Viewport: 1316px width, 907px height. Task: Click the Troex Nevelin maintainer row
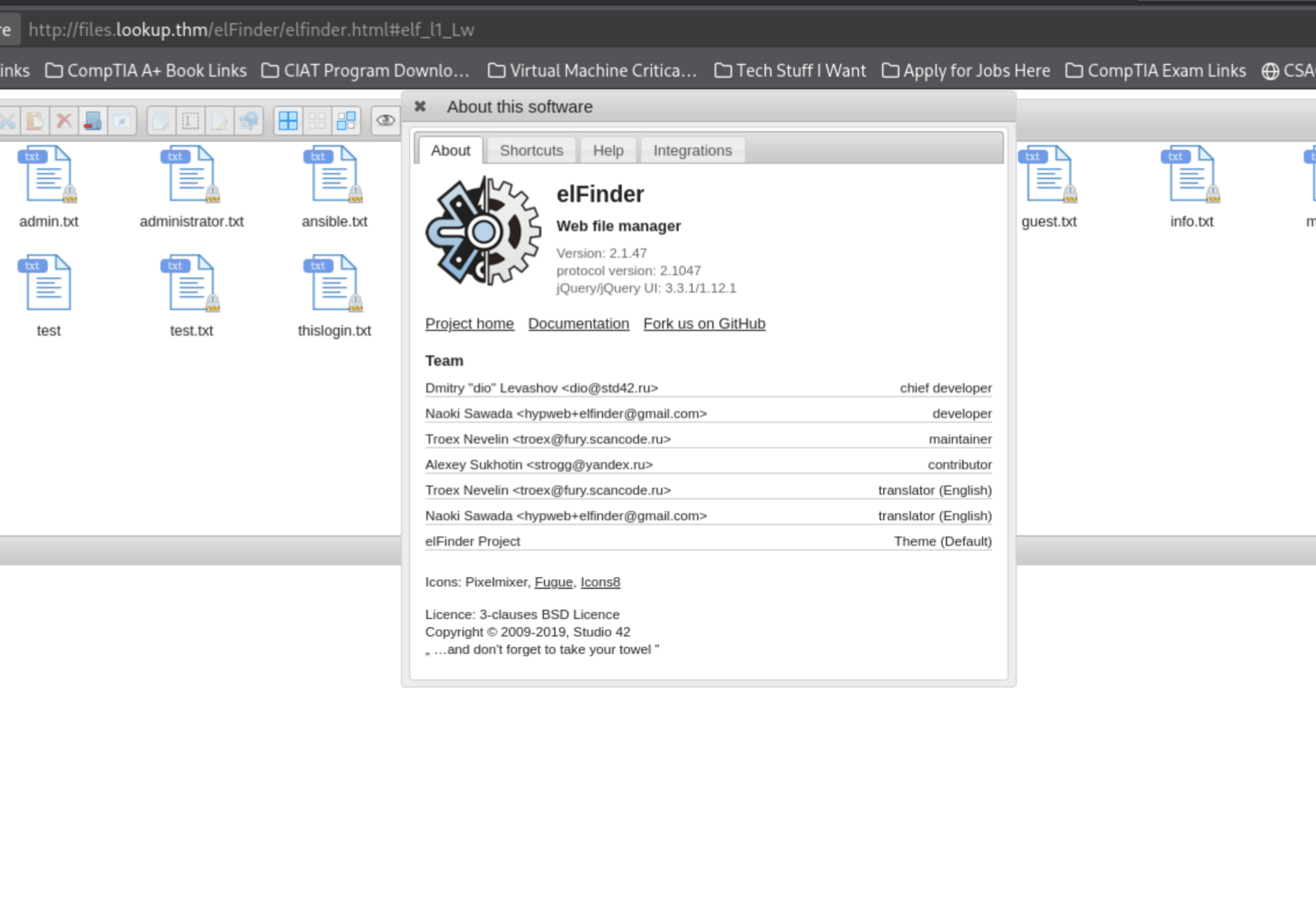[708, 439]
